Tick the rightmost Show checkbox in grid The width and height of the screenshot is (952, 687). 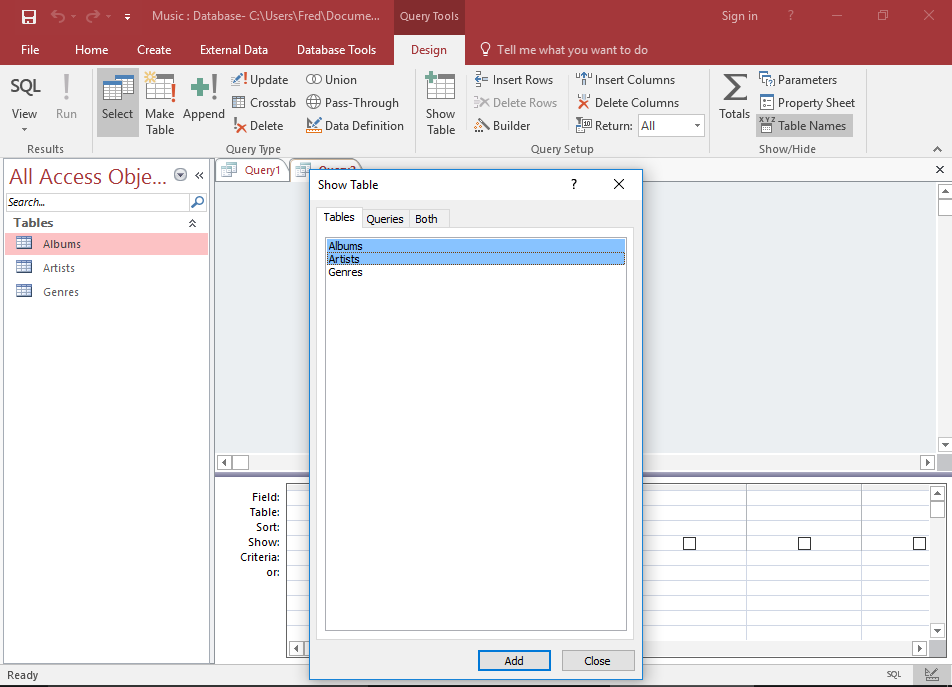919,543
